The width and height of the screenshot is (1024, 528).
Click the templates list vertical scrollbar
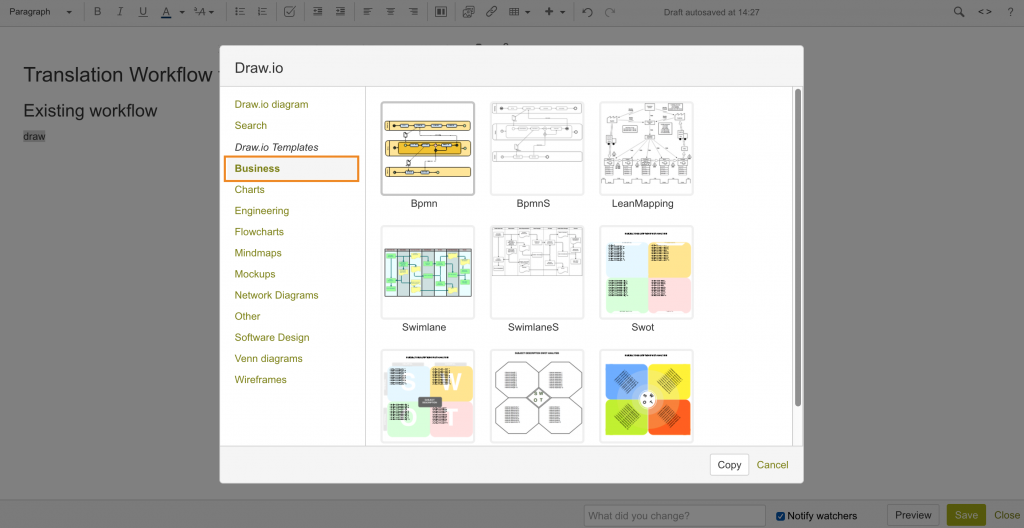[x=797, y=247]
